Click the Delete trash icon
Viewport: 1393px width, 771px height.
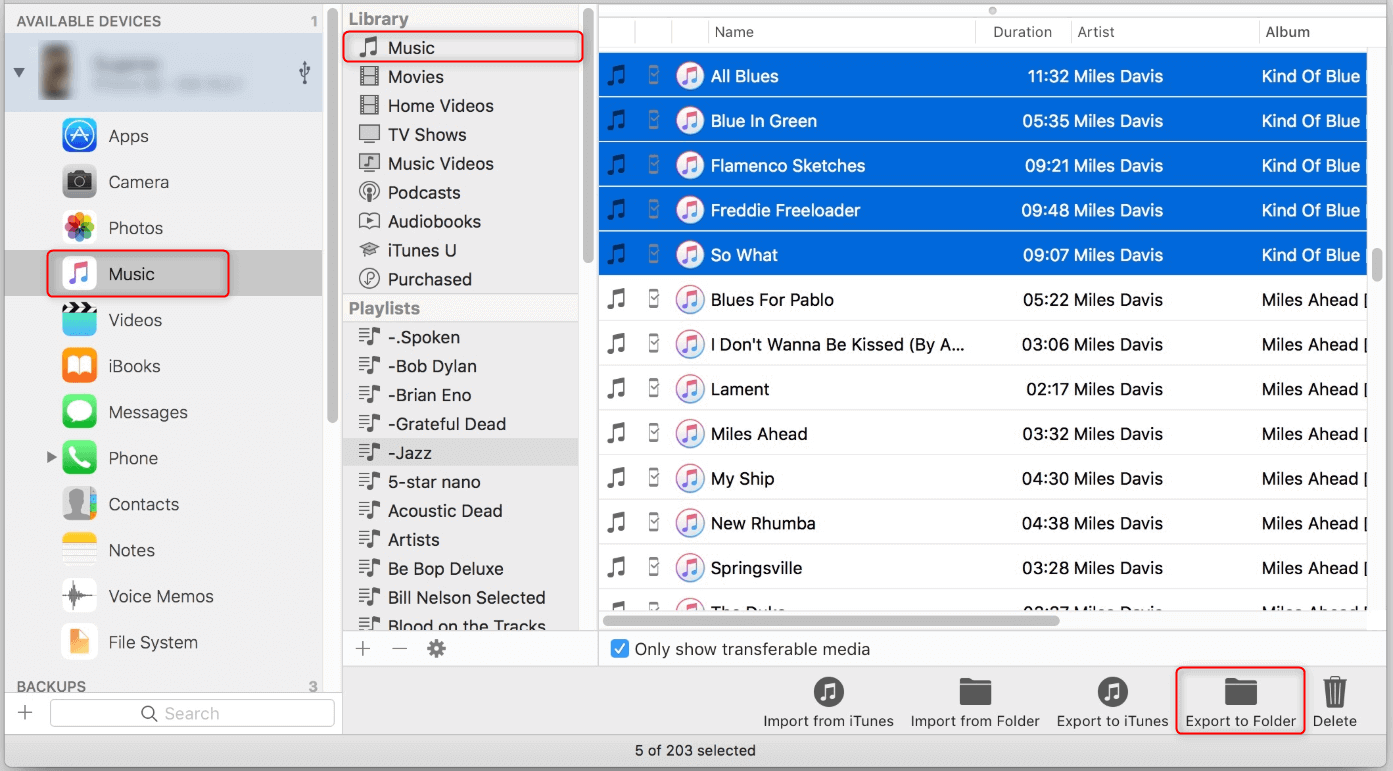tap(1334, 692)
